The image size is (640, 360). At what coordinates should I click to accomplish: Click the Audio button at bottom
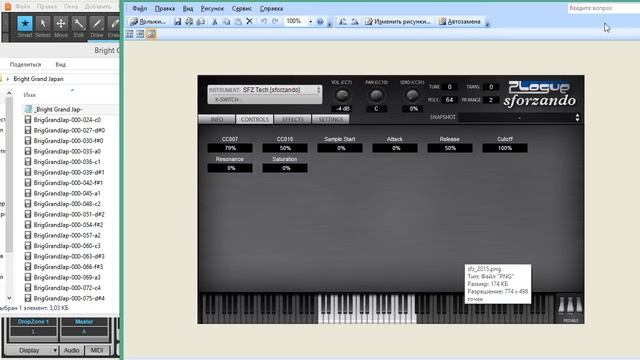[x=71, y=350]
